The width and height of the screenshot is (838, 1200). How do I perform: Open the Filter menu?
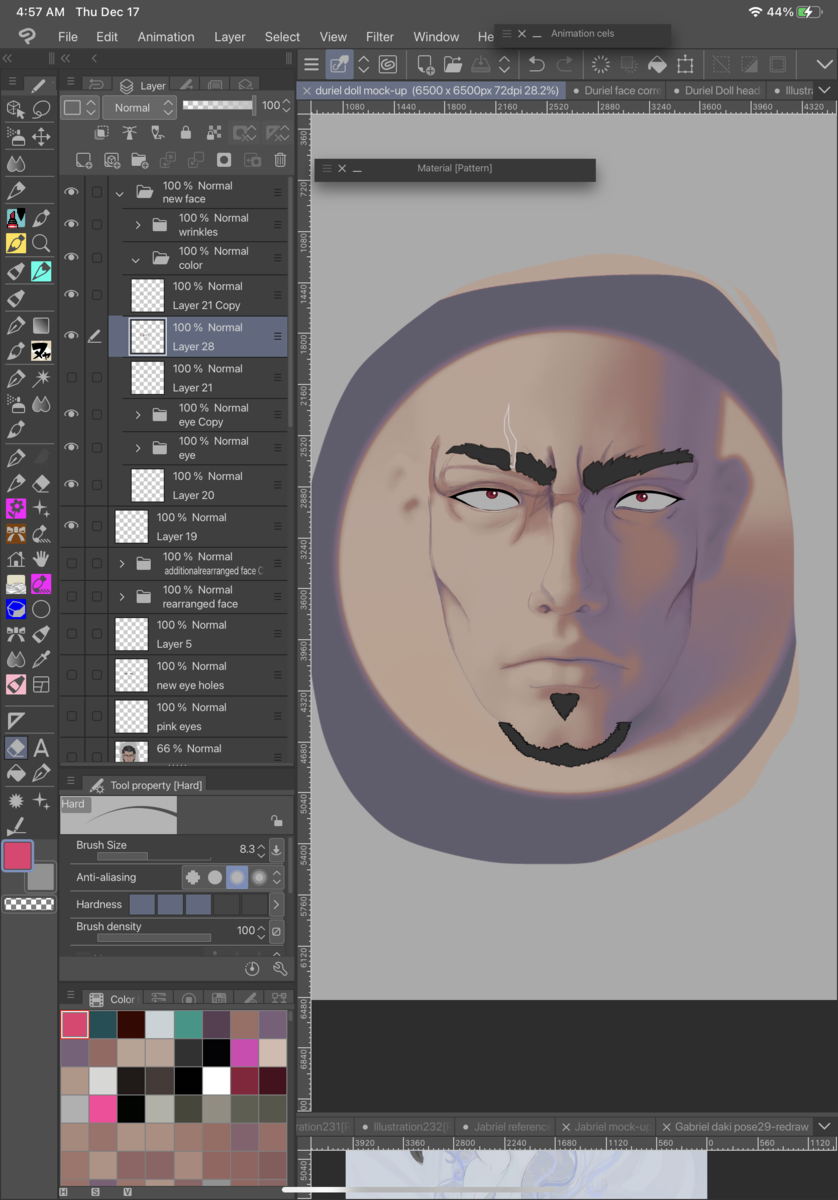380,37
